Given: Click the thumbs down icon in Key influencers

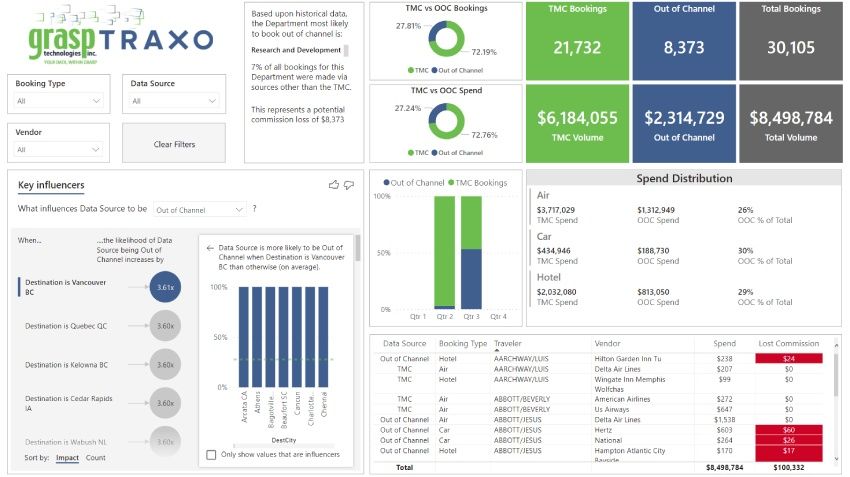Looking at the screenshot, I should [349, 185].
